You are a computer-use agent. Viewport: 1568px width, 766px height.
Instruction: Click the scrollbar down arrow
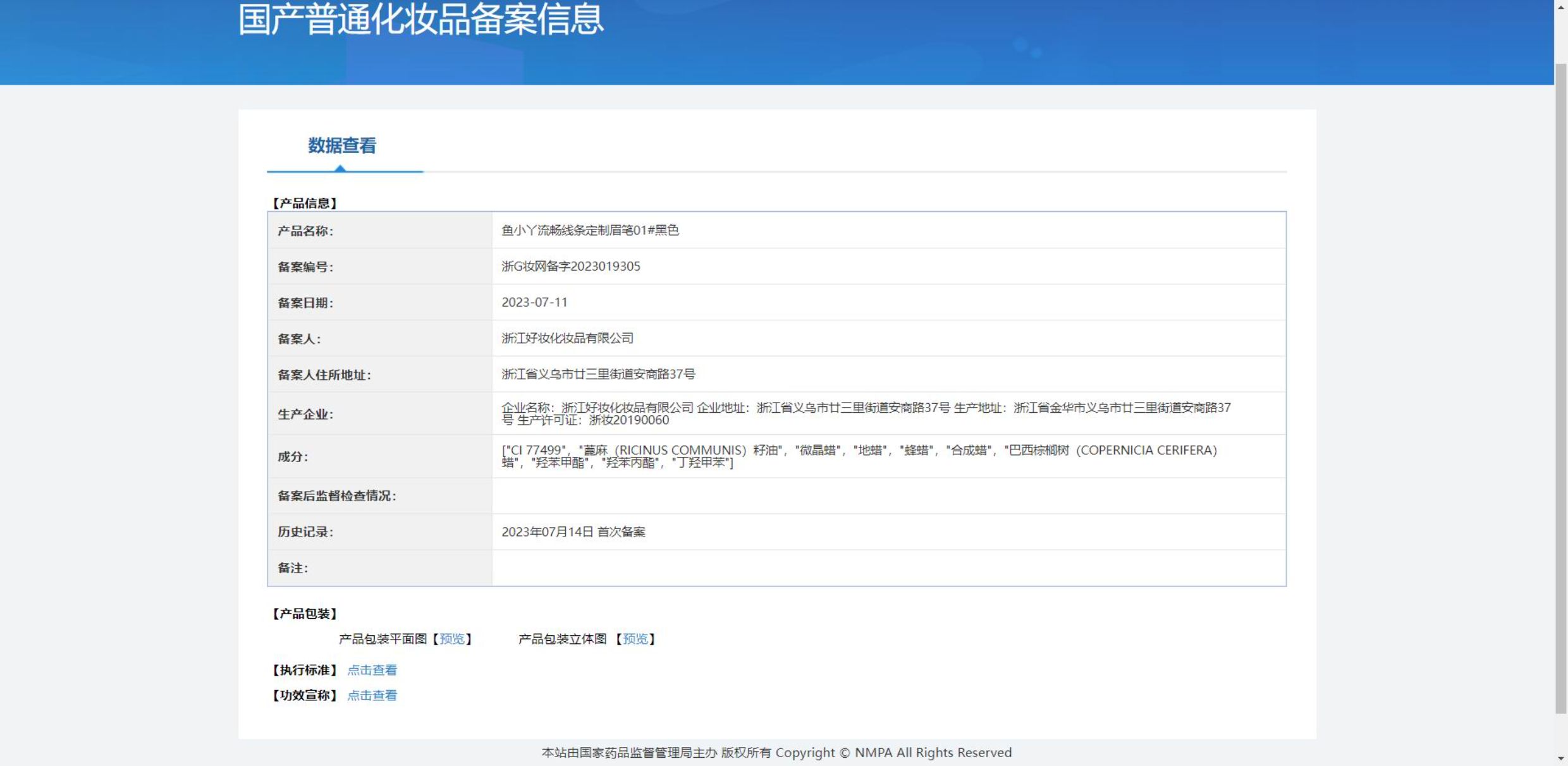click(1561, 759)
